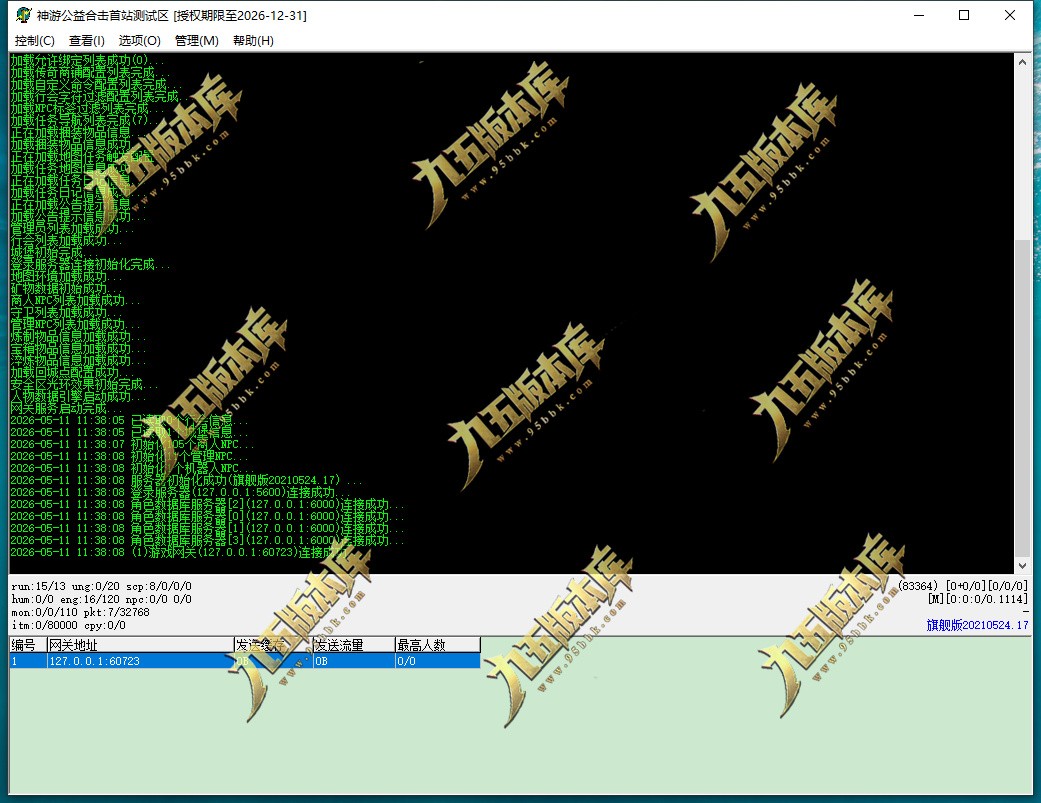Click the run:15/13 status line
The height and width of the screenshot is (803, 1041).
(102, 587)
